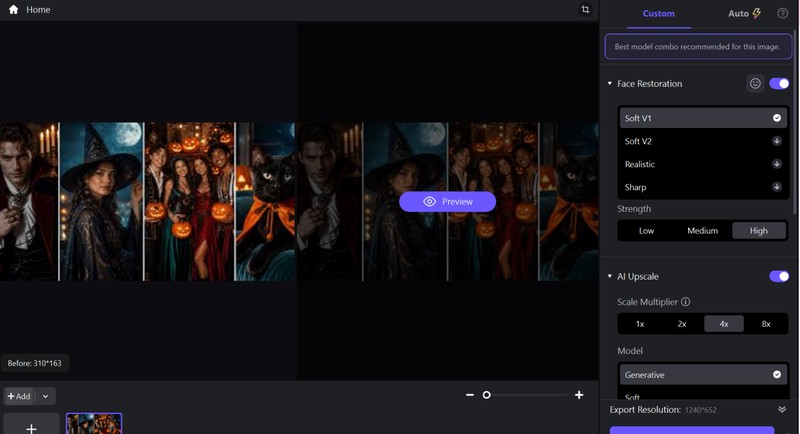This screenshot has width=800, height=434.
Task: Expand the Export Resolution double chevron
Action: coord(782,410)
